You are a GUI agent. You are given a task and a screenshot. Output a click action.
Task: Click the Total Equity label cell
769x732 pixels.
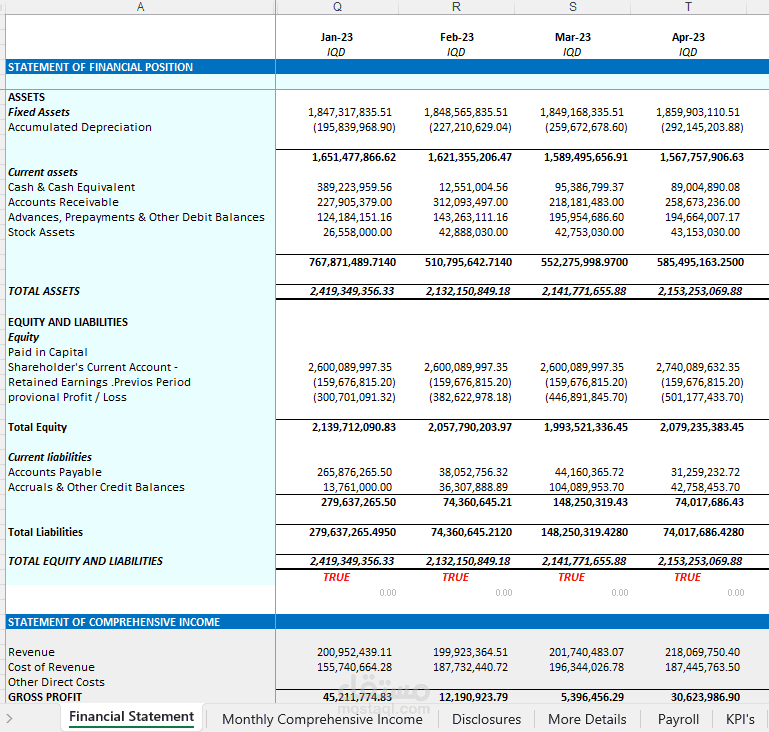(37, 427)
